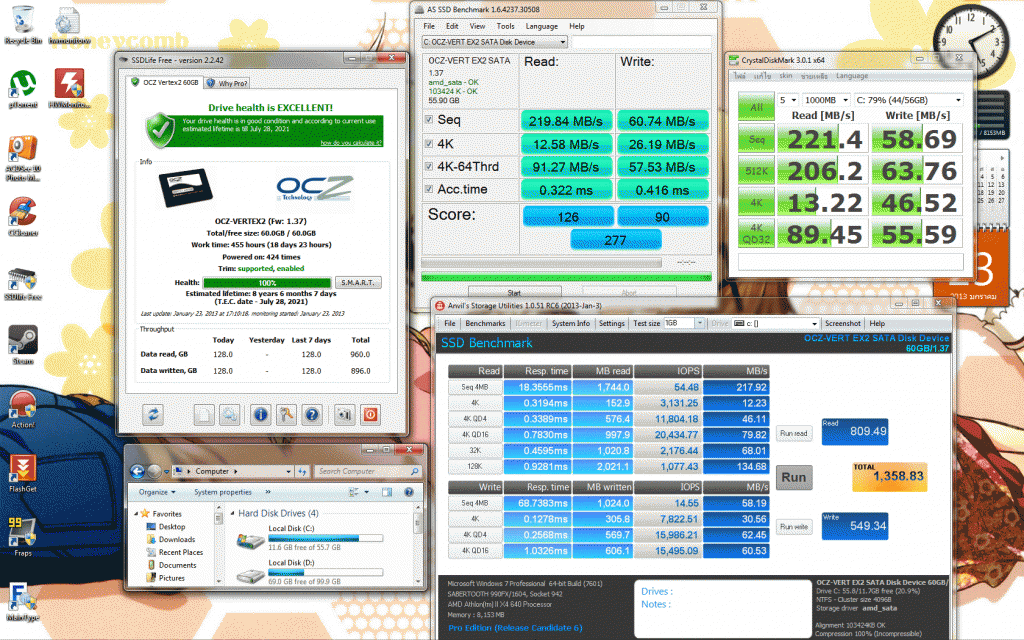Click the Seq button in CrystalDiskMark
The height and width of the screenshot is (640, 1024).
[756, 138]
